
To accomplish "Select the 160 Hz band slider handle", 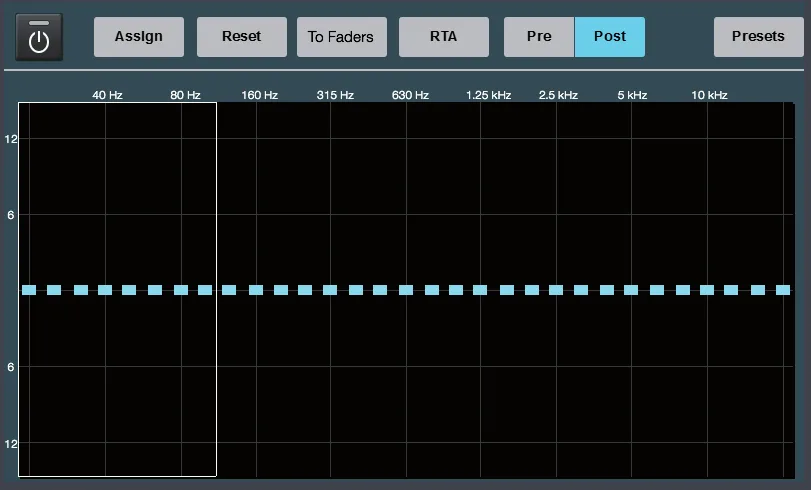I will coord(256,290).
